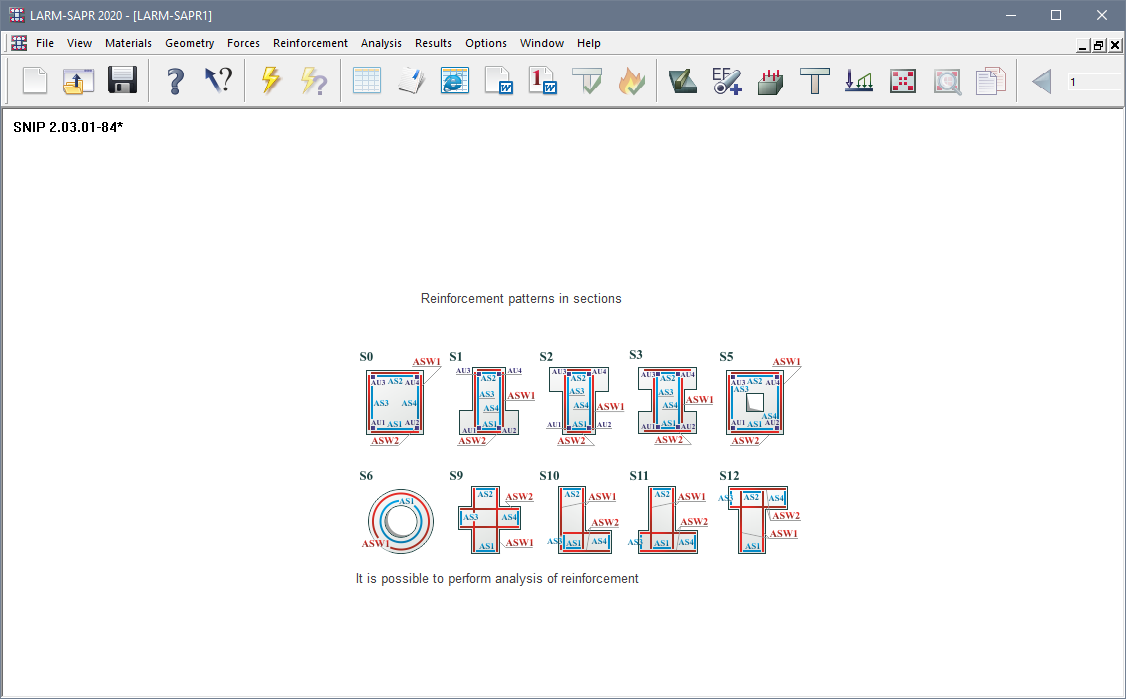Click the New file icon

point(35,81)
